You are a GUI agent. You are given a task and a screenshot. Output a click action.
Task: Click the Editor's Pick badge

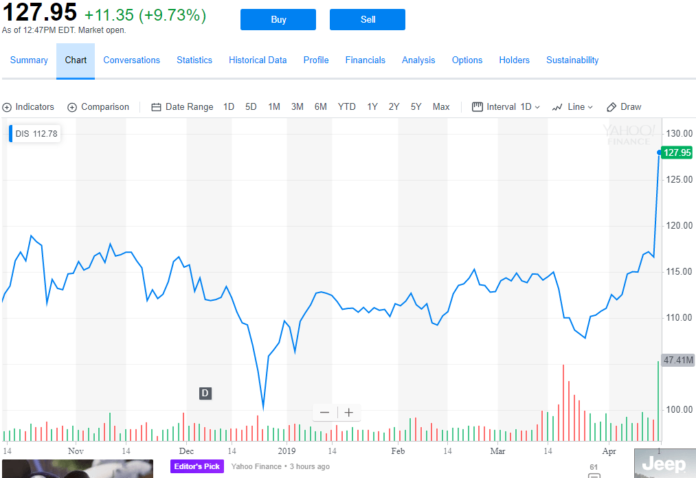(x=197, y=466)
